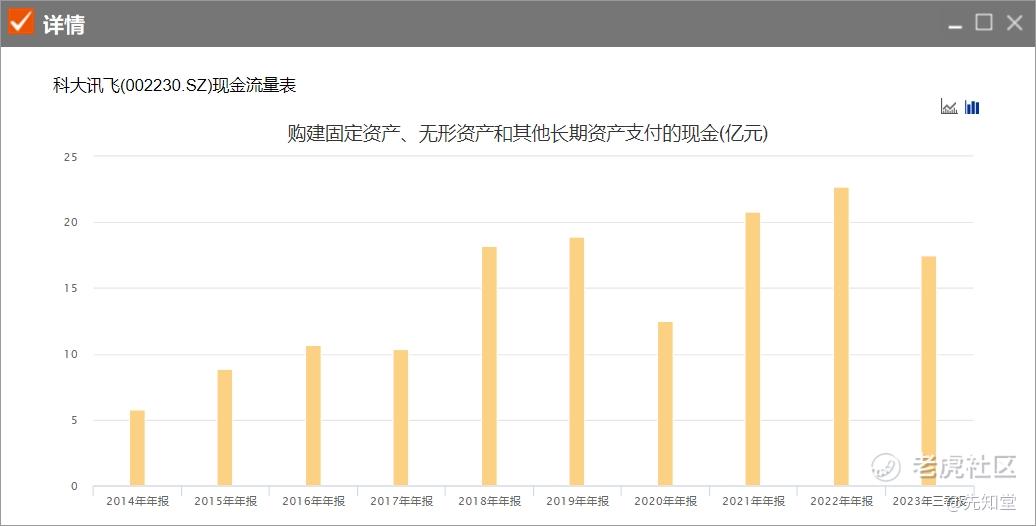Select the 2014年年报 bar
This screenshot has width=1036, height=526.
coord(137,448)
